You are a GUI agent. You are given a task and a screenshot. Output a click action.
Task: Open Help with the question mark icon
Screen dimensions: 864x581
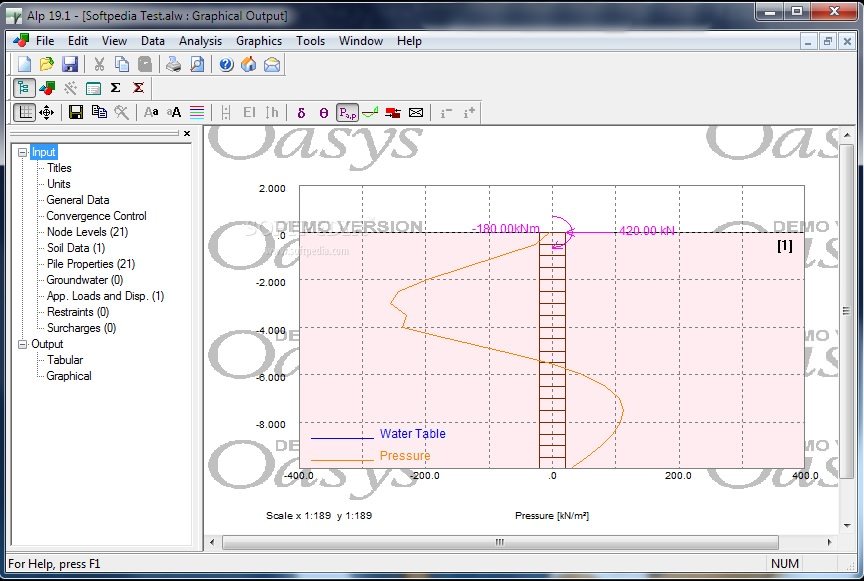(226, 64)
